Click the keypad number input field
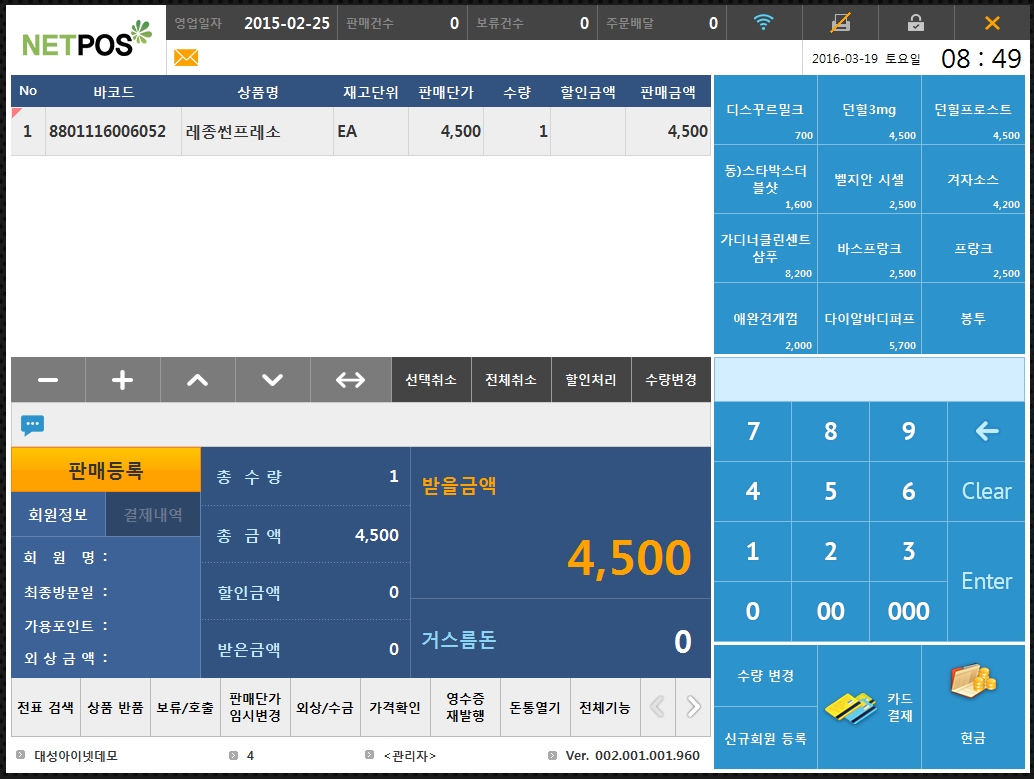The height and width of the screenshot is (779, 1034). click(x=868, y=380)
